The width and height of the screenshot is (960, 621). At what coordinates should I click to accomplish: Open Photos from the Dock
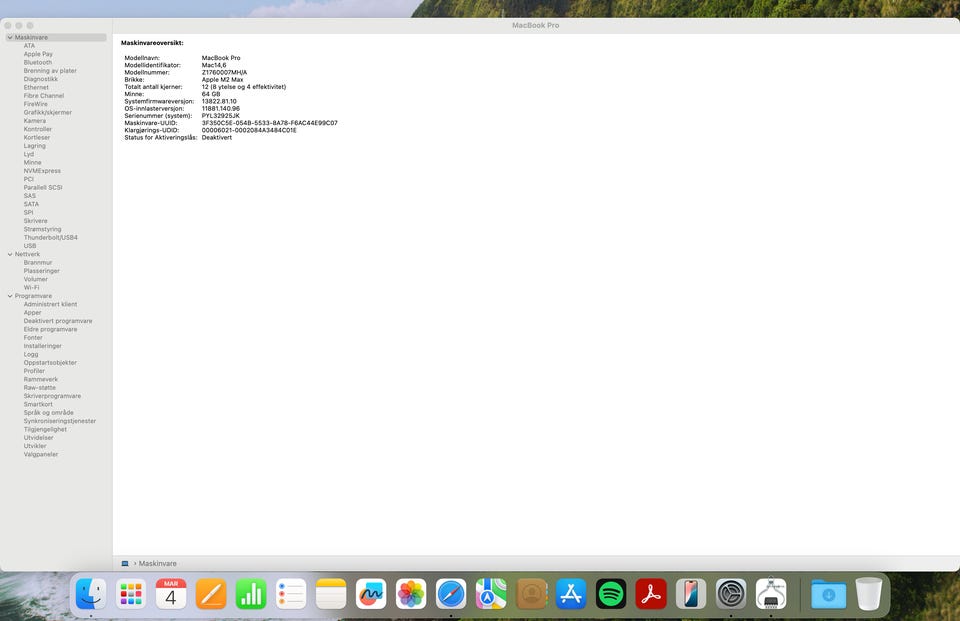411,593
